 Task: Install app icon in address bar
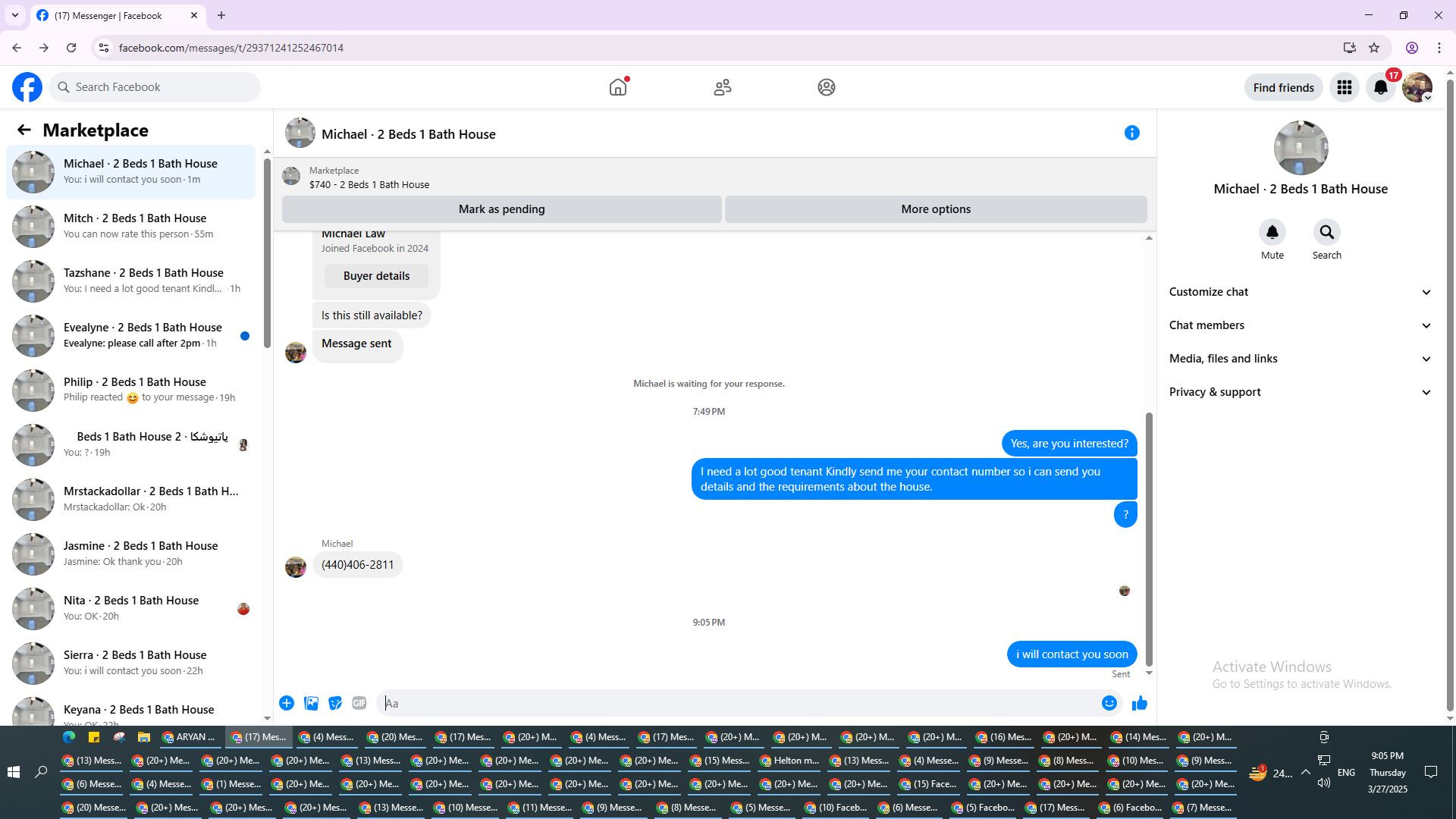(x=1349, y=48)
